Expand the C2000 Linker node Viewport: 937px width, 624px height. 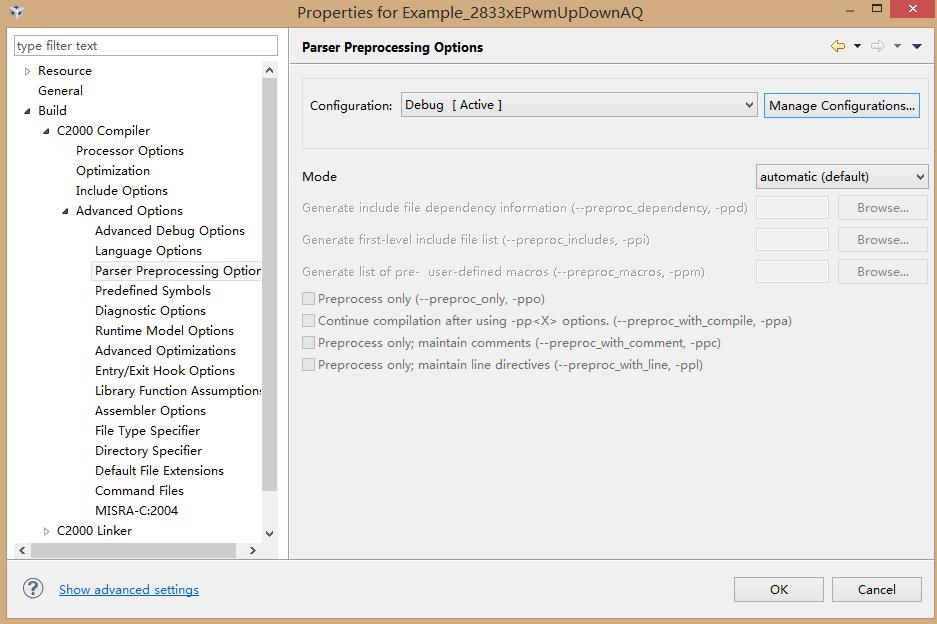coord(46,531)
